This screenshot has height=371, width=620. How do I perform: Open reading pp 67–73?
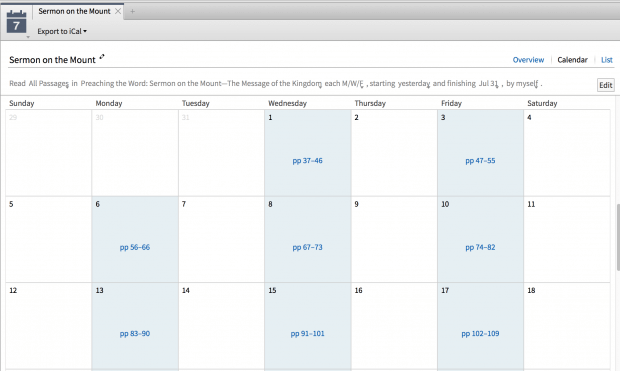307,247
